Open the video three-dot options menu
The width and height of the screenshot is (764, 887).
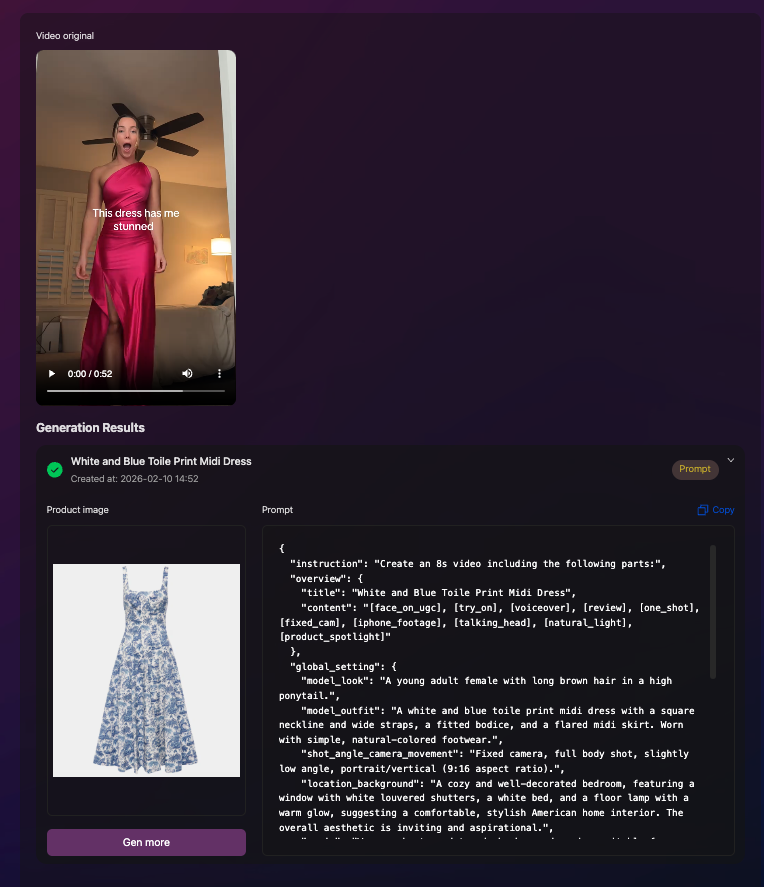point(219,373)
